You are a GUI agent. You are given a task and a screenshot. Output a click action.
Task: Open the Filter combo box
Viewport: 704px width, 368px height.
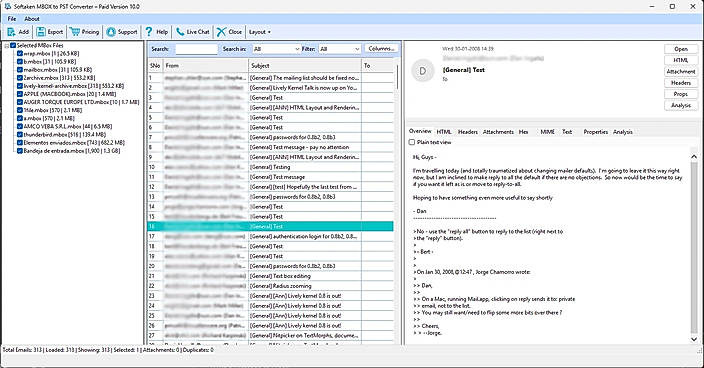pyautogui.click(x=339, y=49)
